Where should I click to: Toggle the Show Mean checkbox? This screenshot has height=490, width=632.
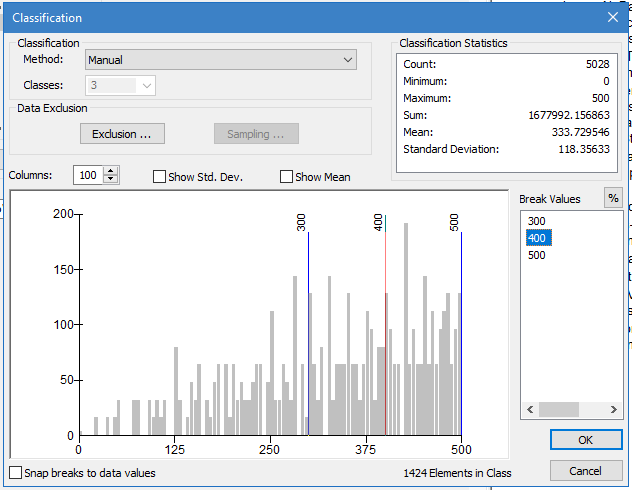(x=287, y=177)
